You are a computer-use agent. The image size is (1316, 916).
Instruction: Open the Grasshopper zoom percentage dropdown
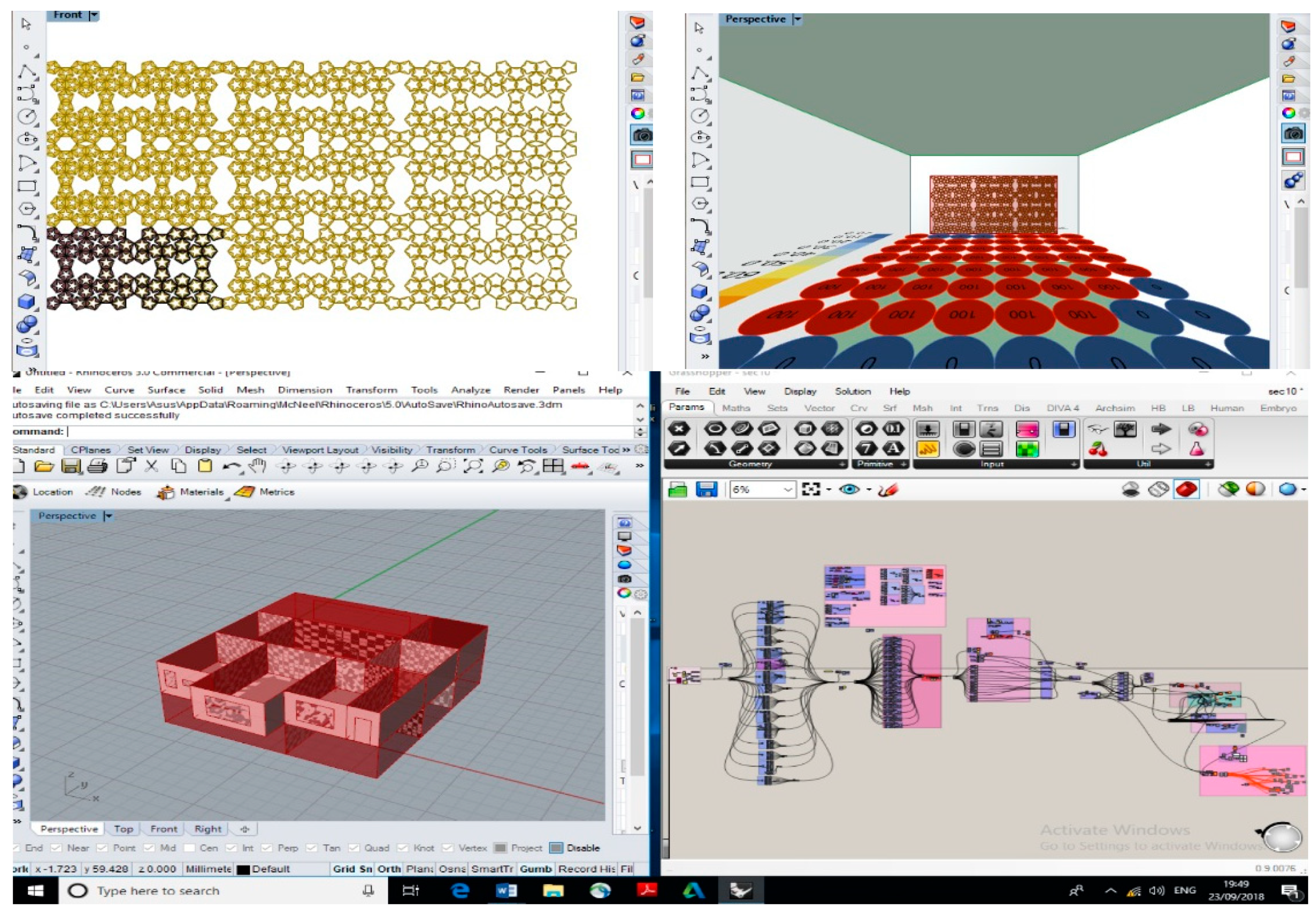click(x=788, y=490)
